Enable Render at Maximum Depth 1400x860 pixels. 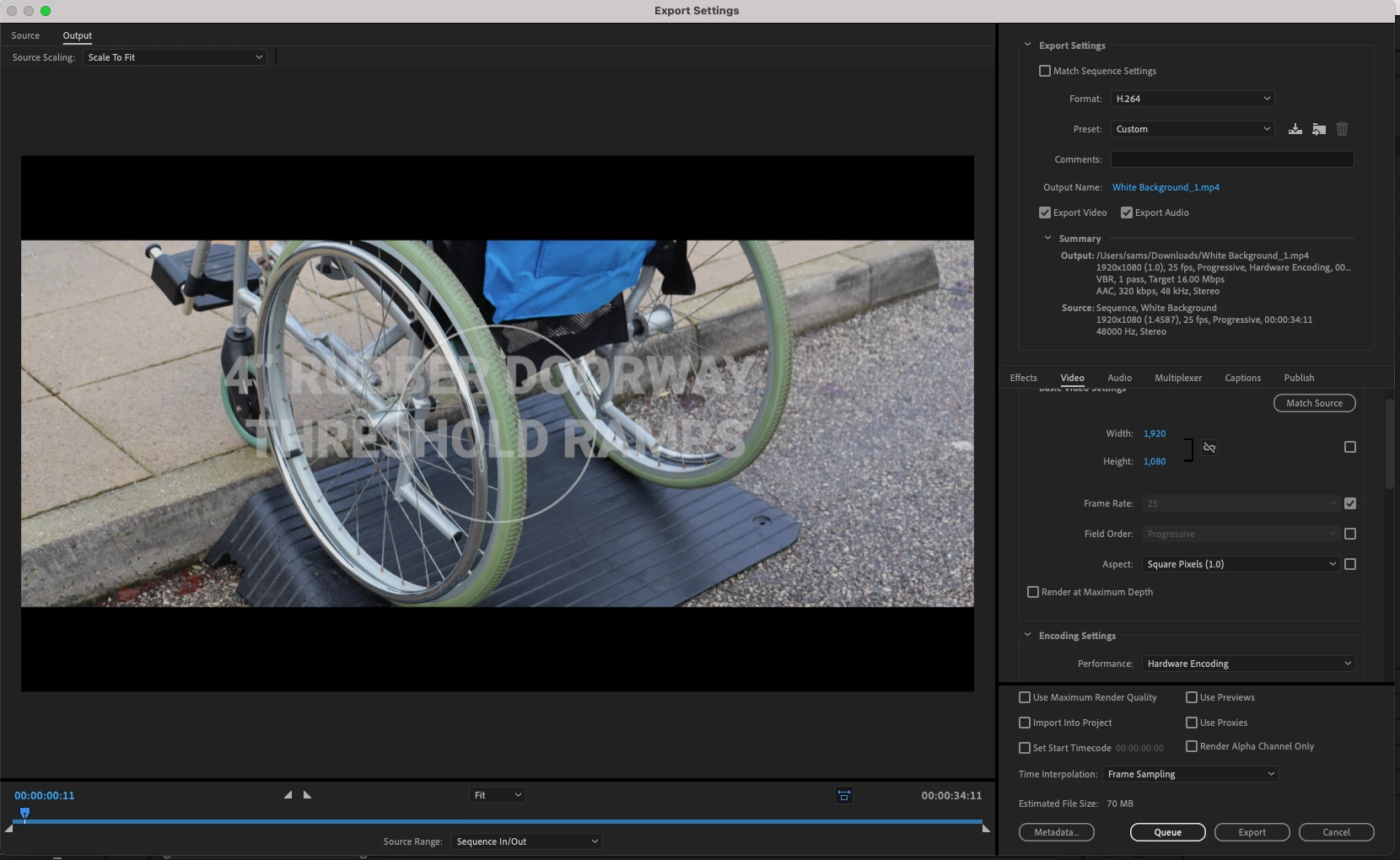pos(1033,592)
